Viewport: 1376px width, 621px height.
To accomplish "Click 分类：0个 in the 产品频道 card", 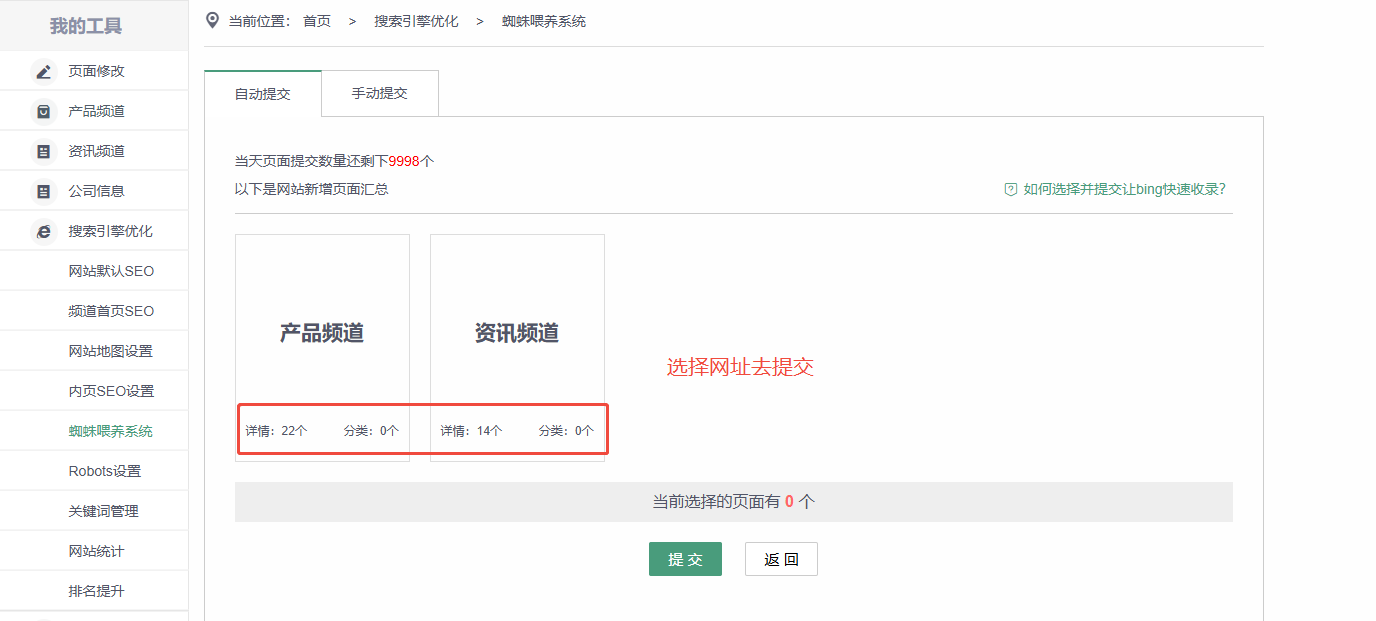I will pos(371,431).
